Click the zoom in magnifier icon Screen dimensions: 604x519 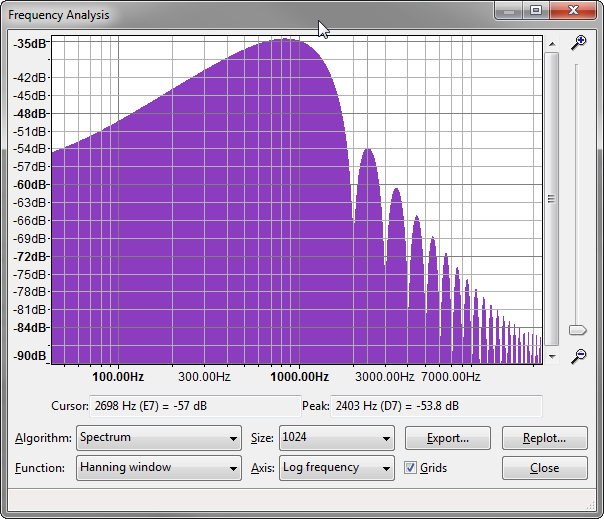point(578,43)
